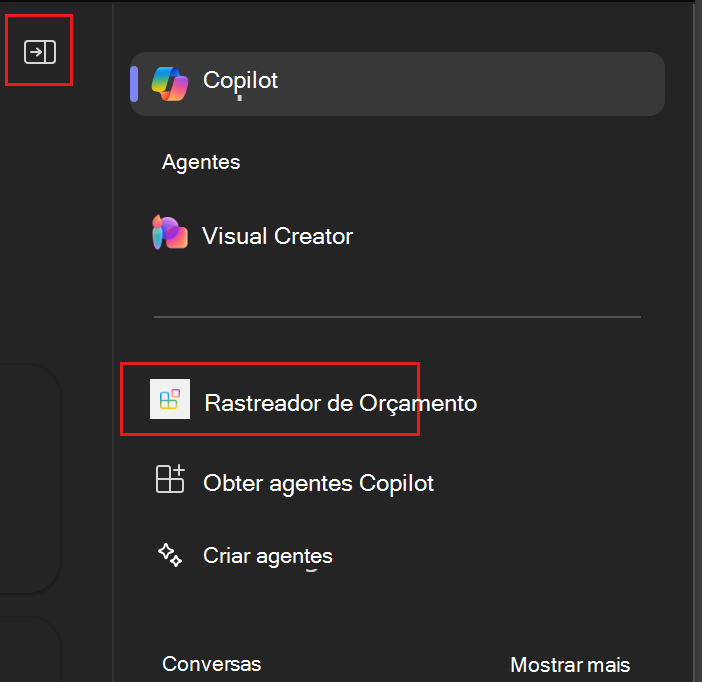This screenshot has height=682, width=702.
Task: Click the grid-plus icon beside Obter agentes
Action: click(170, 479)
